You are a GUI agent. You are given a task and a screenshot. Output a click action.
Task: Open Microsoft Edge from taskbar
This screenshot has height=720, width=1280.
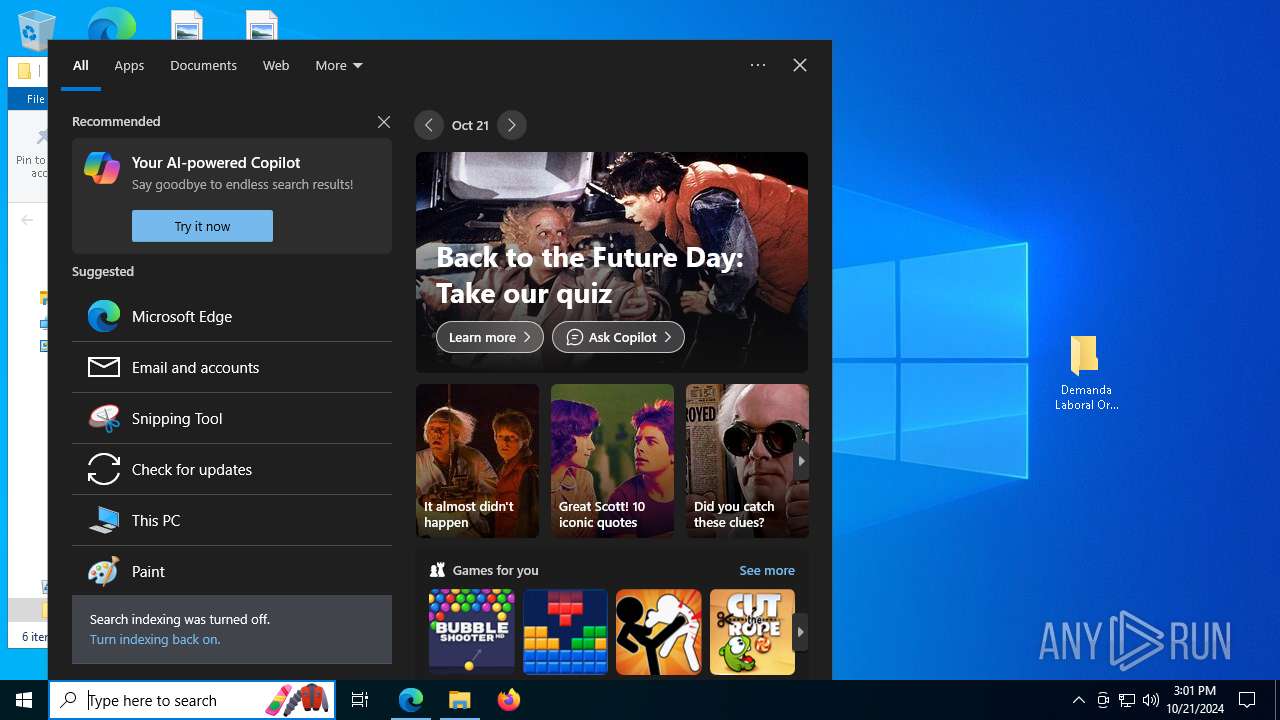(411, 700)
